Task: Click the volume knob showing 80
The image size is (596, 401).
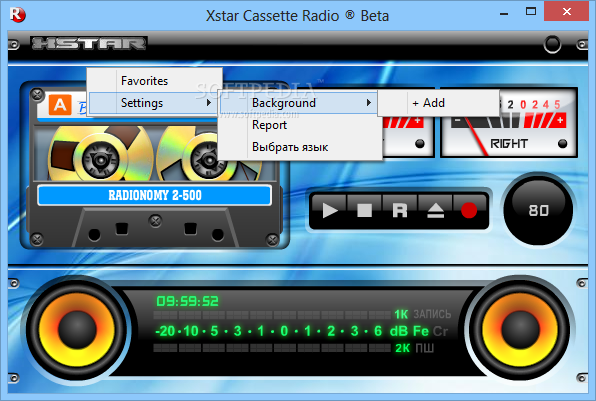Action: click(538, 210)
